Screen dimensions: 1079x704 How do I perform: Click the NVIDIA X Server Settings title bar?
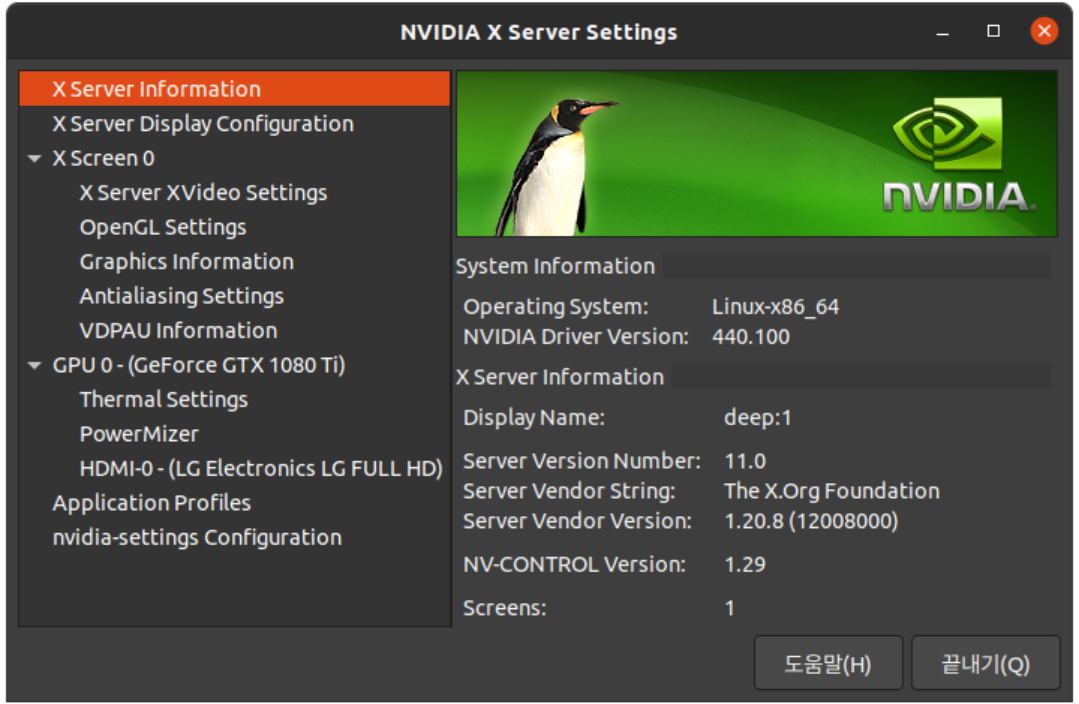(x=539, y=32)
